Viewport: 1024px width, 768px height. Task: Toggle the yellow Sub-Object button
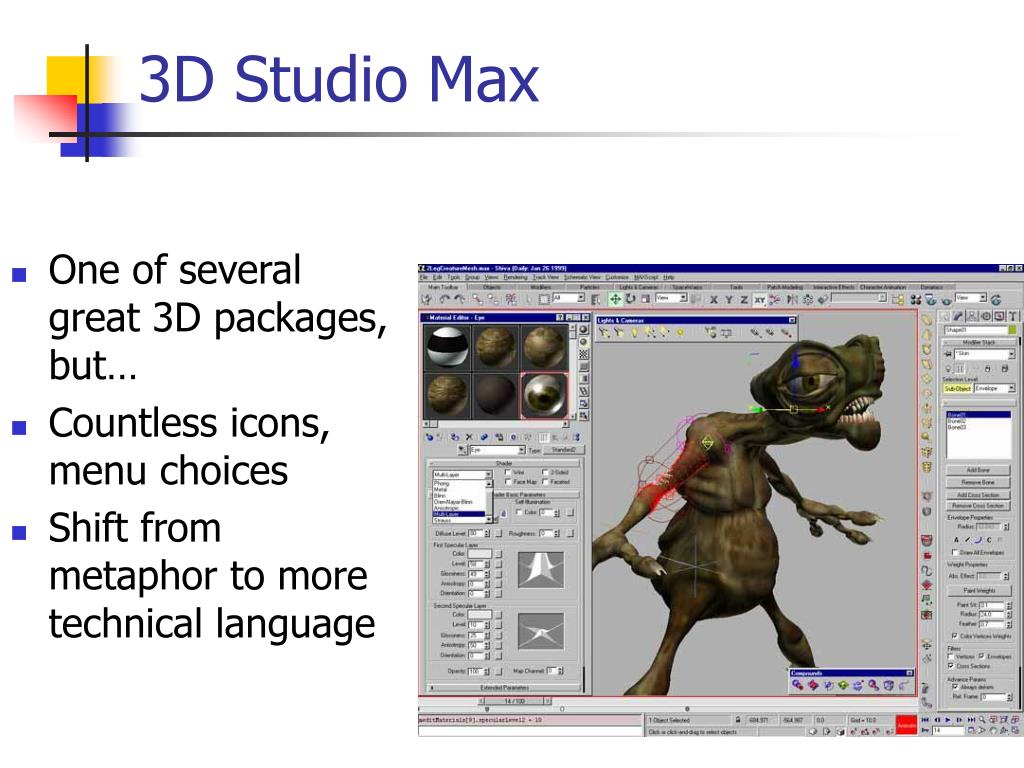pos(958,388)
